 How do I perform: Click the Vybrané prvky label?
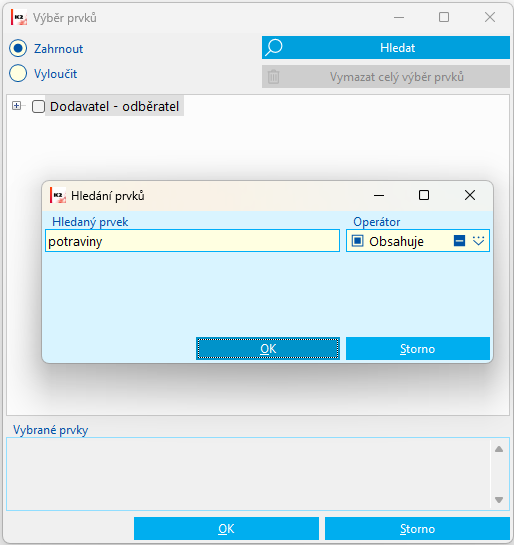(x=51, y=430)
